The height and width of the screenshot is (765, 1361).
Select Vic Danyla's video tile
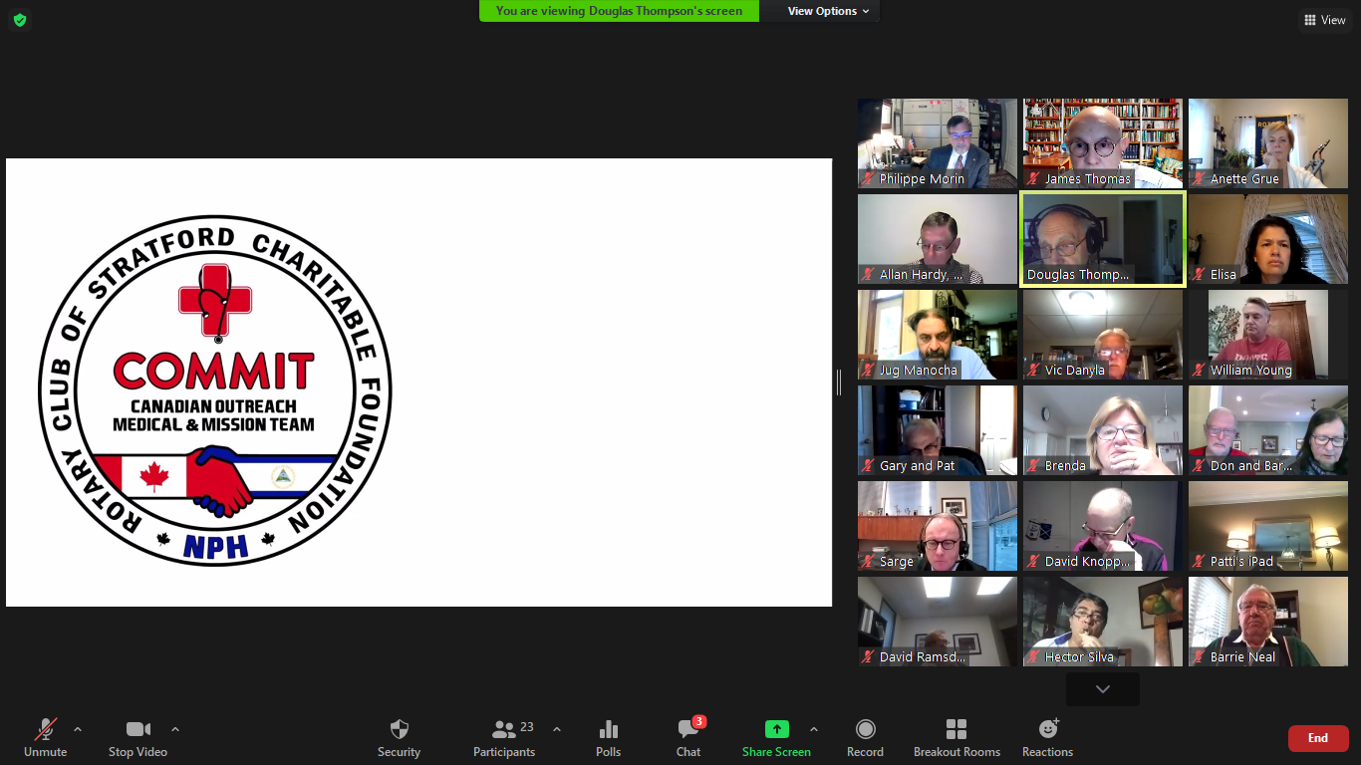(x=1102, y=335)
